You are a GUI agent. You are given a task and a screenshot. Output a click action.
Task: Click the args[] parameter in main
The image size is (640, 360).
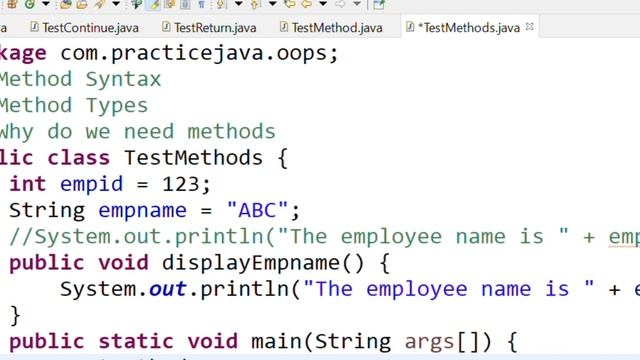click(x=442, y=342)
